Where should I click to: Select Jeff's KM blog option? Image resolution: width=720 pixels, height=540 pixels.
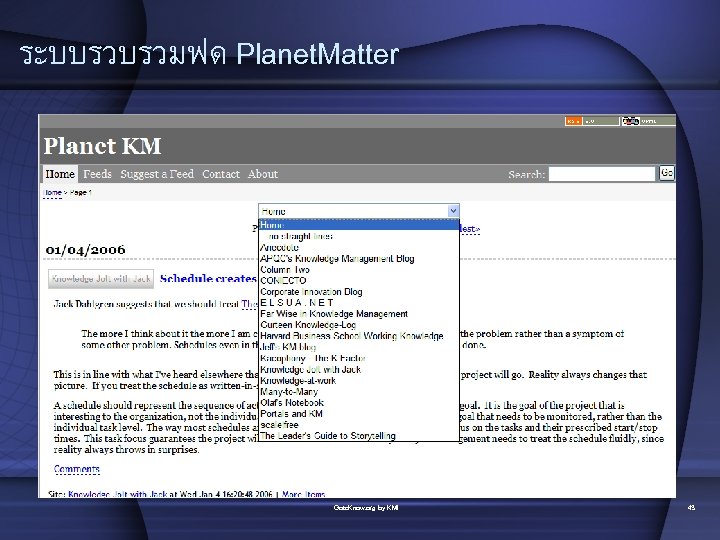[359, 347]
